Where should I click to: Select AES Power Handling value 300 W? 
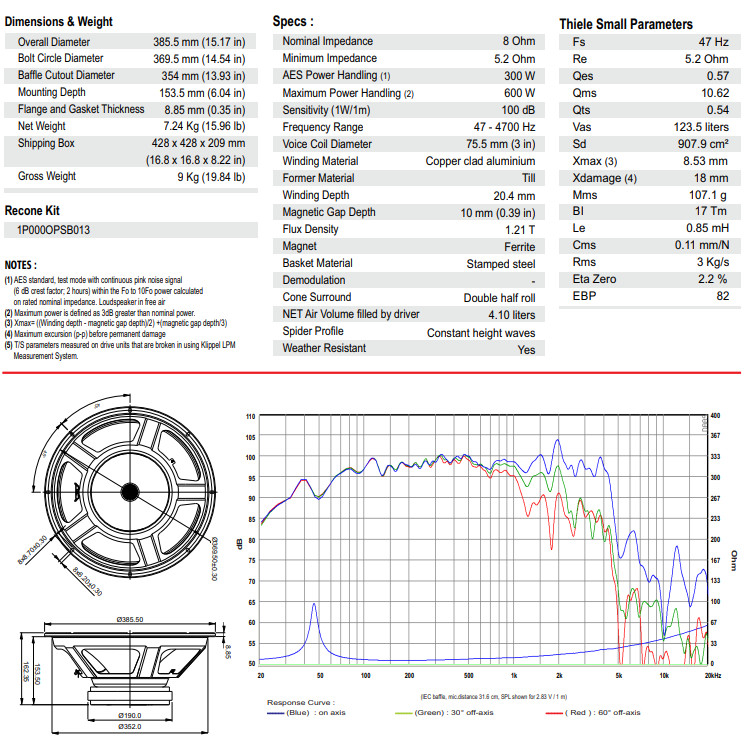point(520,76)
